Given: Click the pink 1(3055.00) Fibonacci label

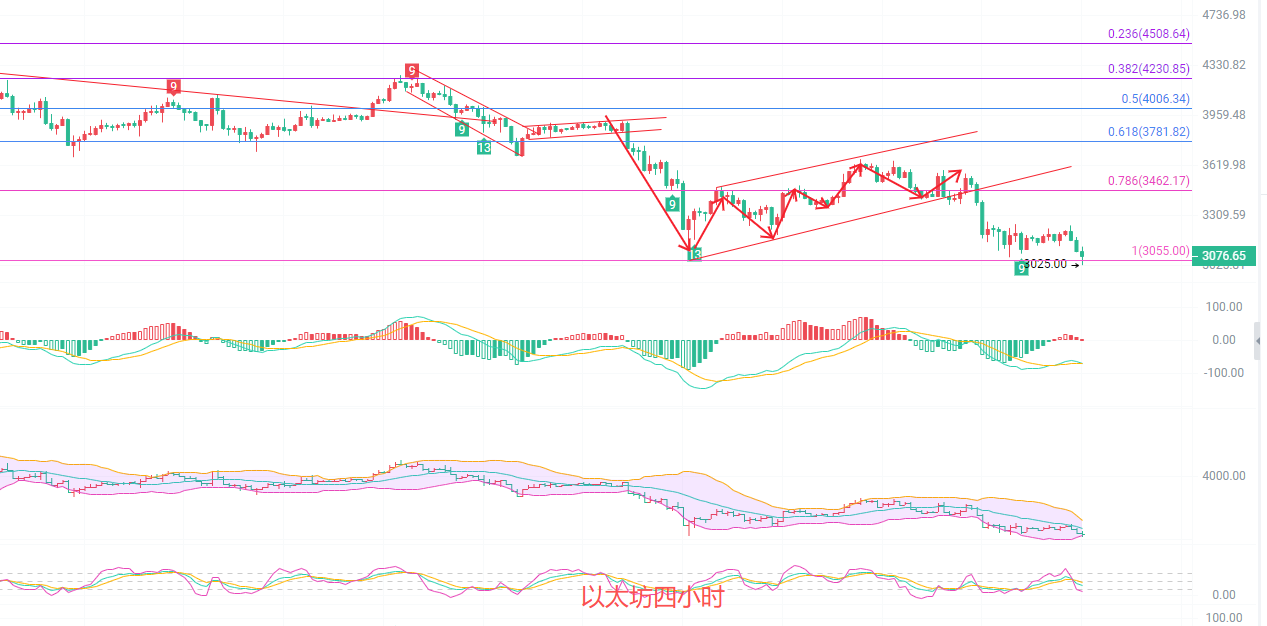Looking at the screenshot, I should [x=1161, y=251].
